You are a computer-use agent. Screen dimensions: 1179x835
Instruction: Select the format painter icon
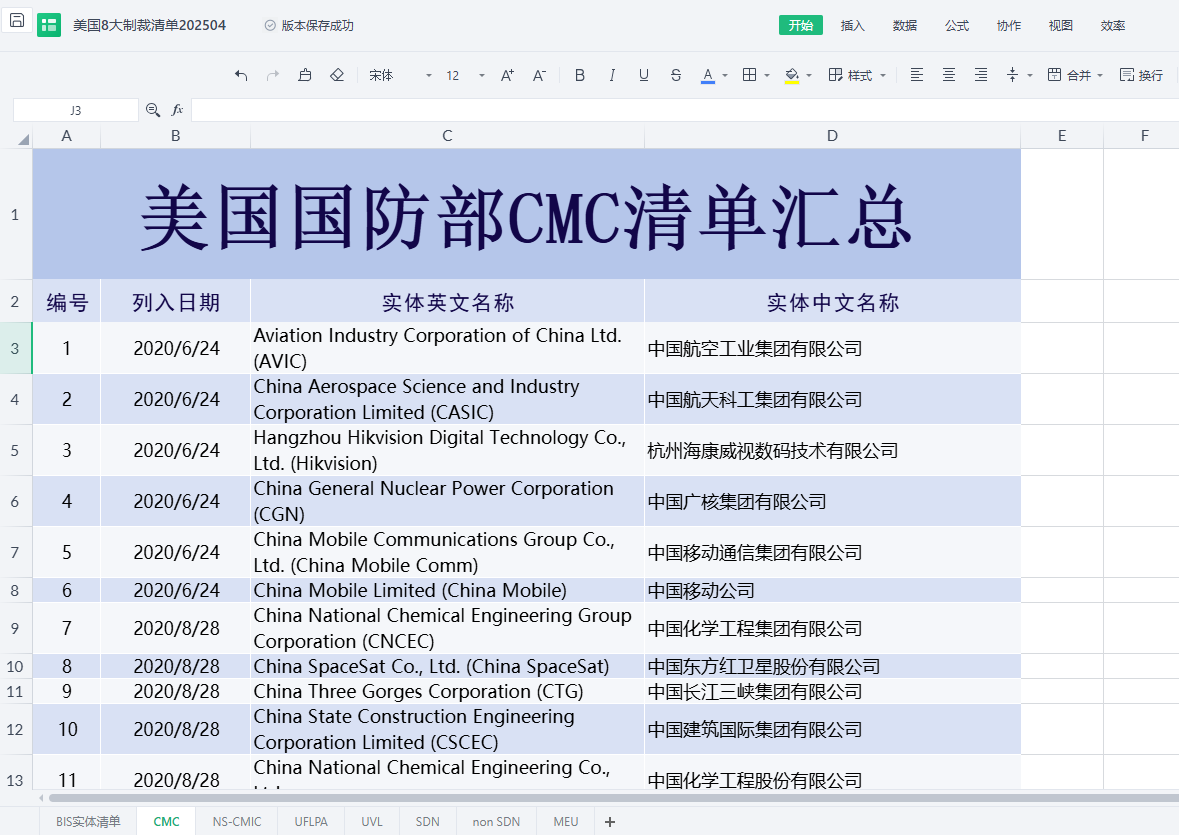305,75
